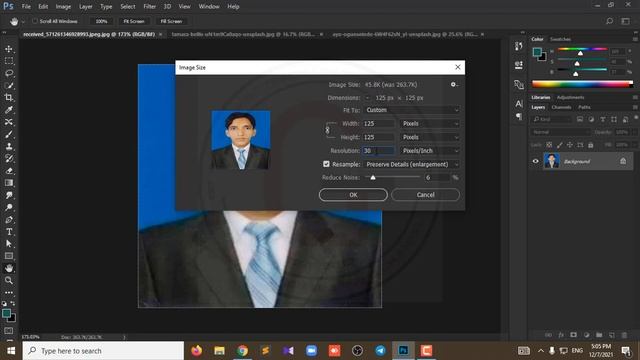Image resolution: width=640 pixels, height=360 pixels.
Task: Adjust the Reduce Noise slider handle
Action: click(373, 177)
